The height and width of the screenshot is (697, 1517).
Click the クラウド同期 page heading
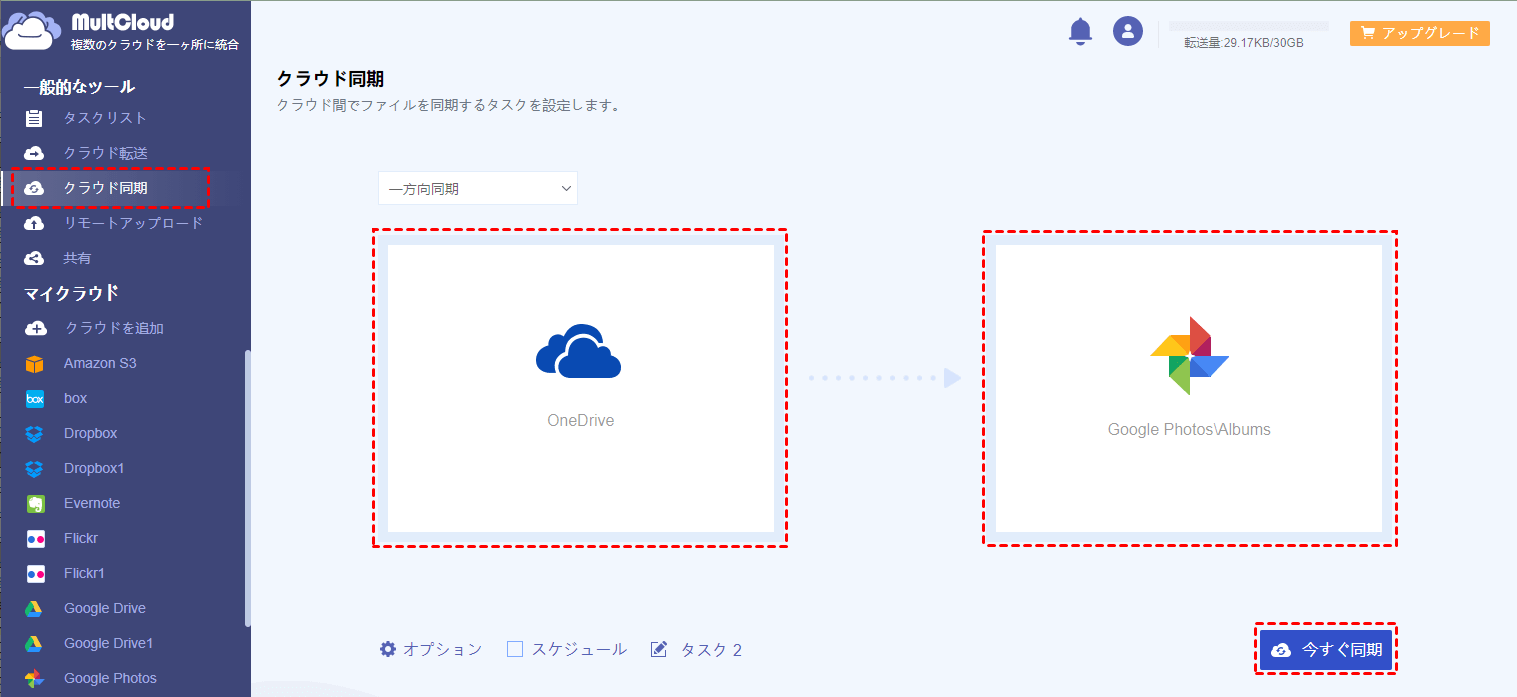click(x=330, y=79)
